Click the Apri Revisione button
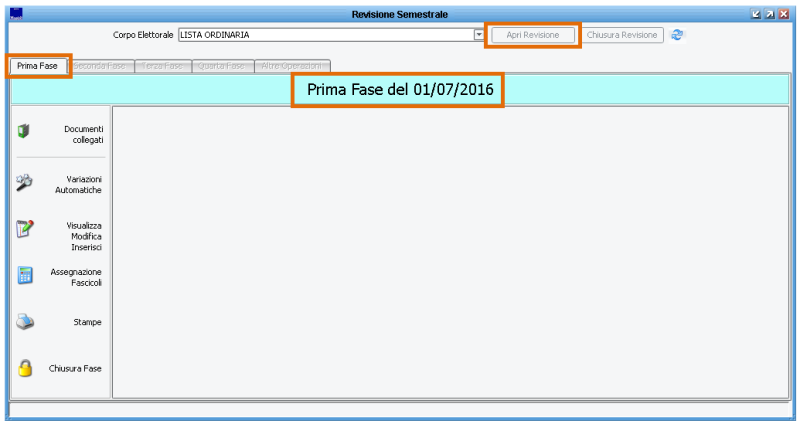 533,35
